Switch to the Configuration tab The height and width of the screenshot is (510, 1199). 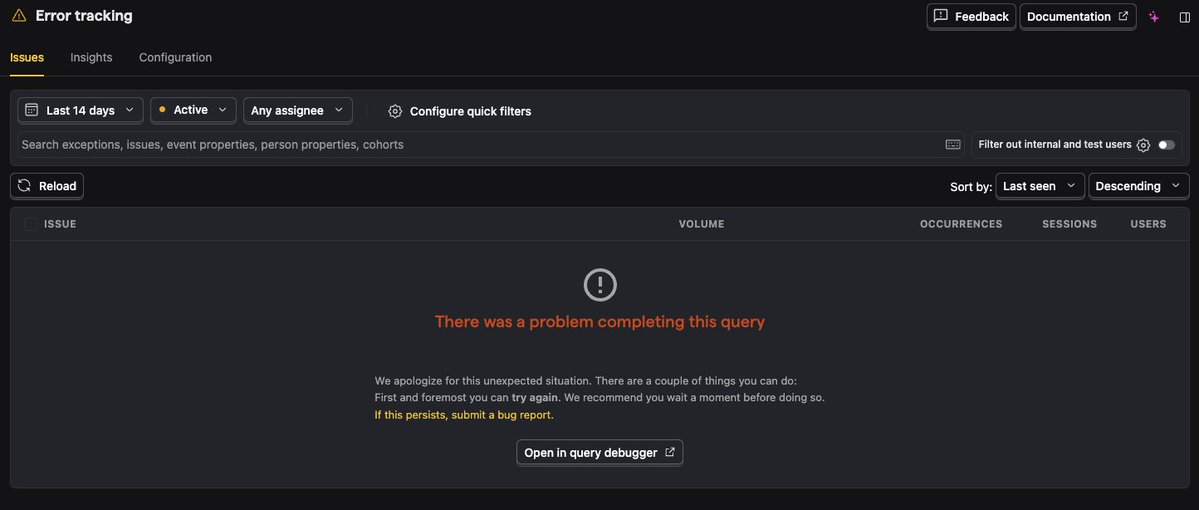(175, 57)
